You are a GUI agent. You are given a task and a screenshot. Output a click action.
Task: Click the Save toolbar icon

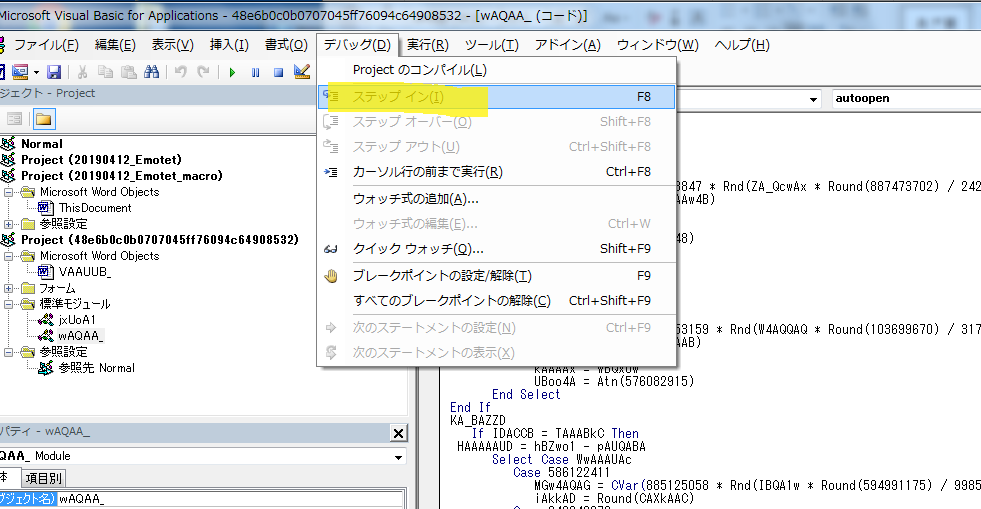click(54, 72)
